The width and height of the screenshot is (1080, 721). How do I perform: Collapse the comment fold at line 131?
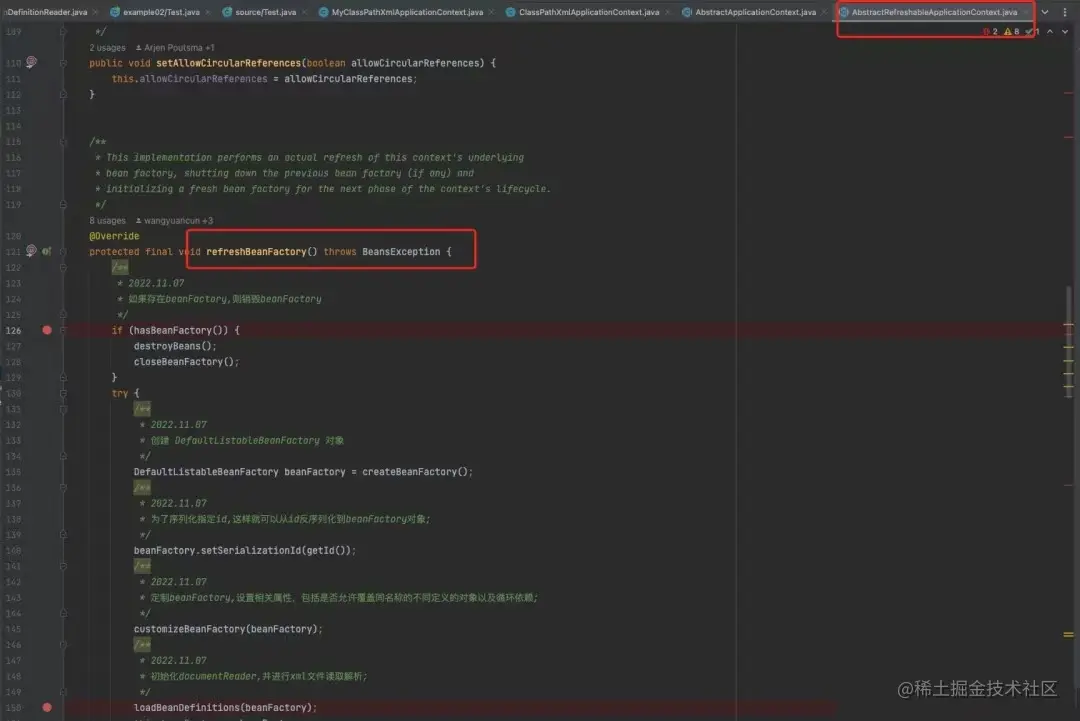[63, 409]
